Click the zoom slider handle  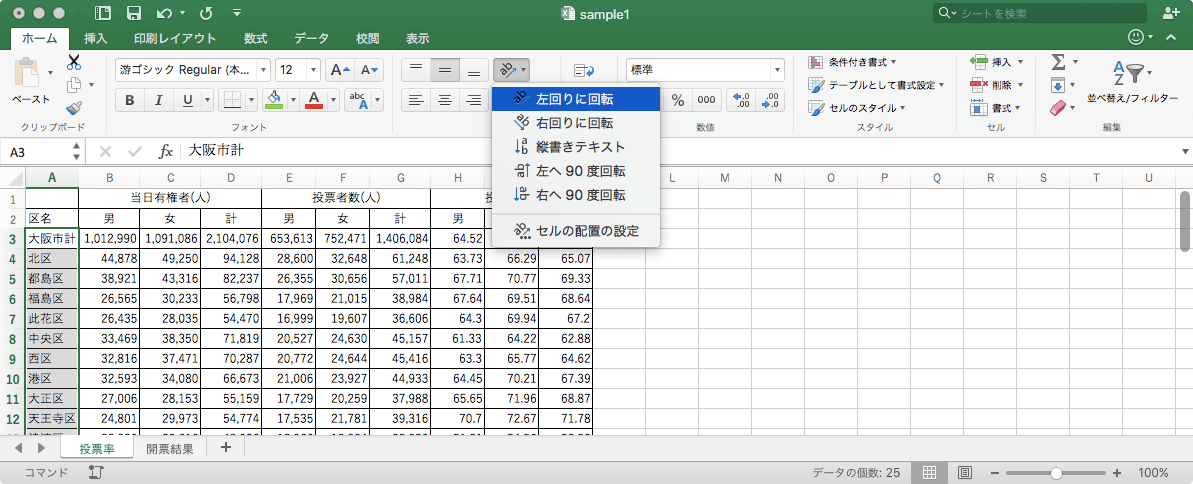[1057, 473]
